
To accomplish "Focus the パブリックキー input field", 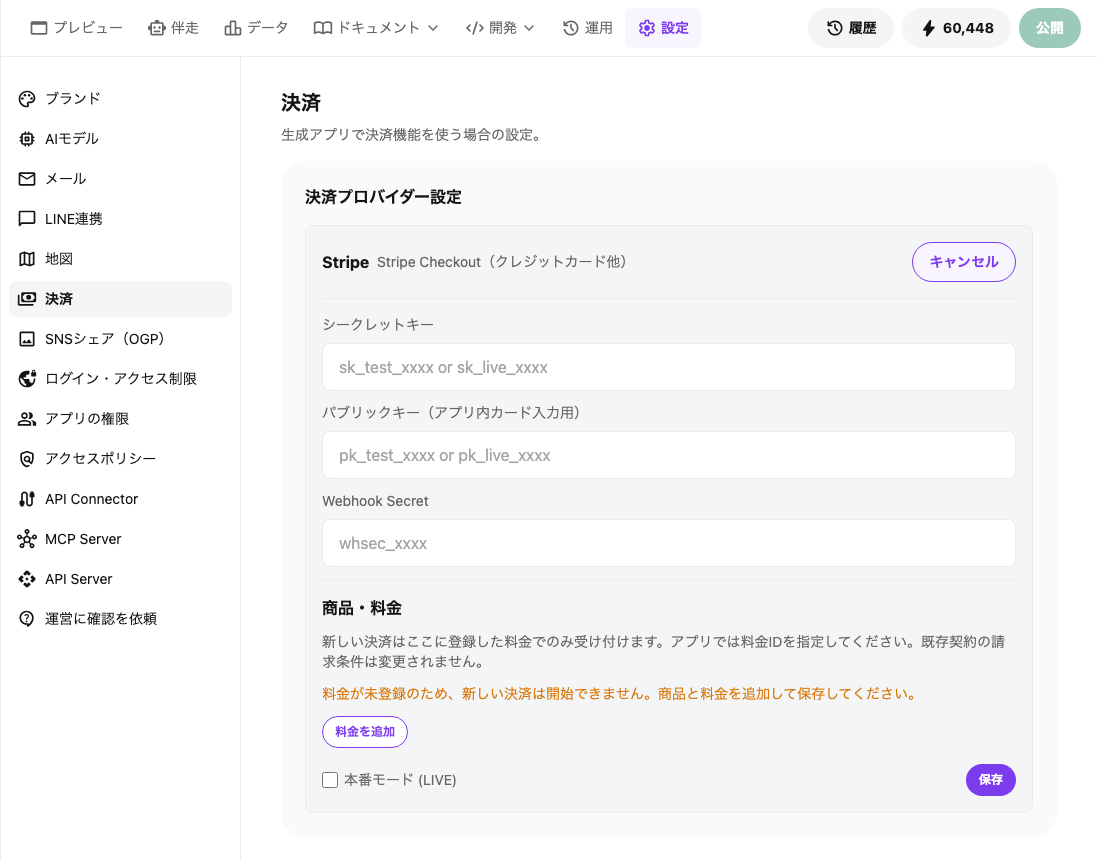I will click(669, 456).
